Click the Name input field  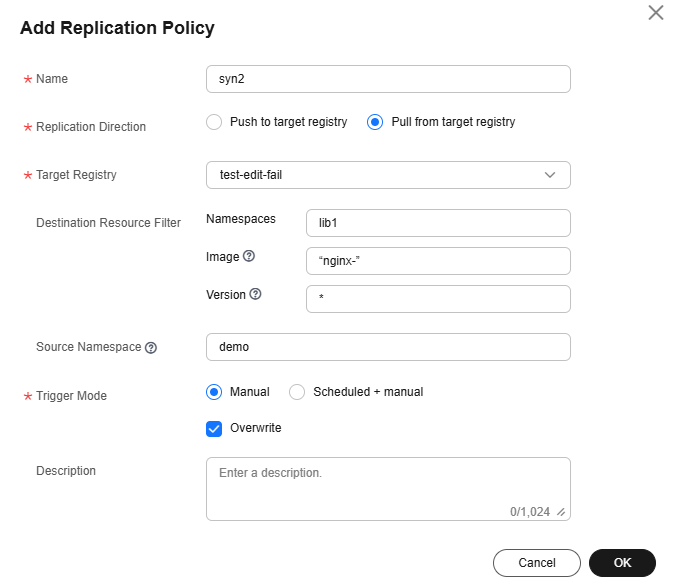[x=387, y=79]
